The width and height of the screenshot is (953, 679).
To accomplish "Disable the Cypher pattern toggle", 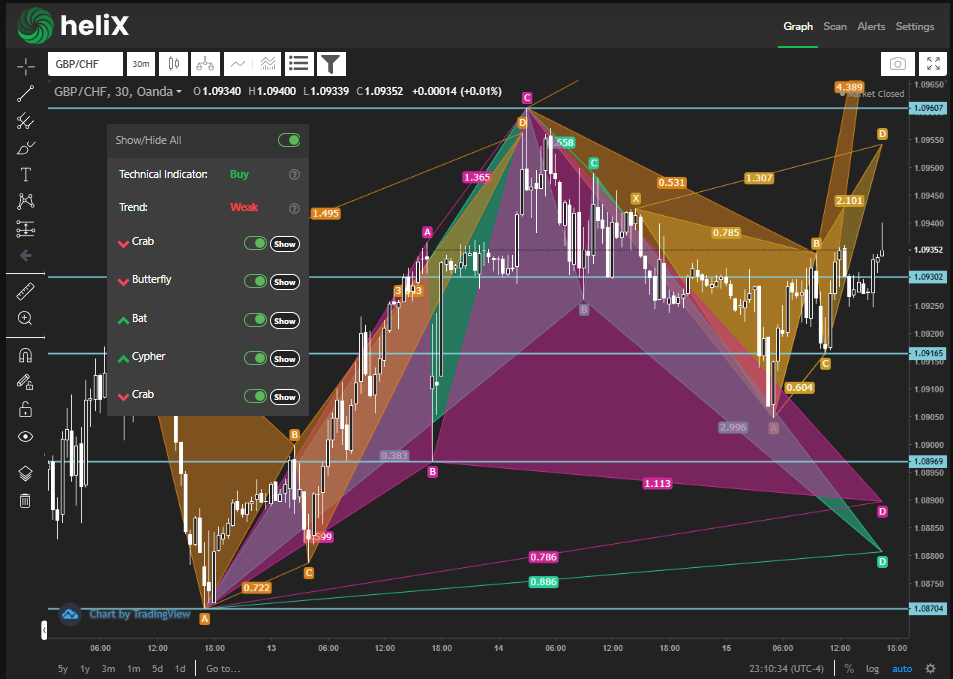I will 255,358.
